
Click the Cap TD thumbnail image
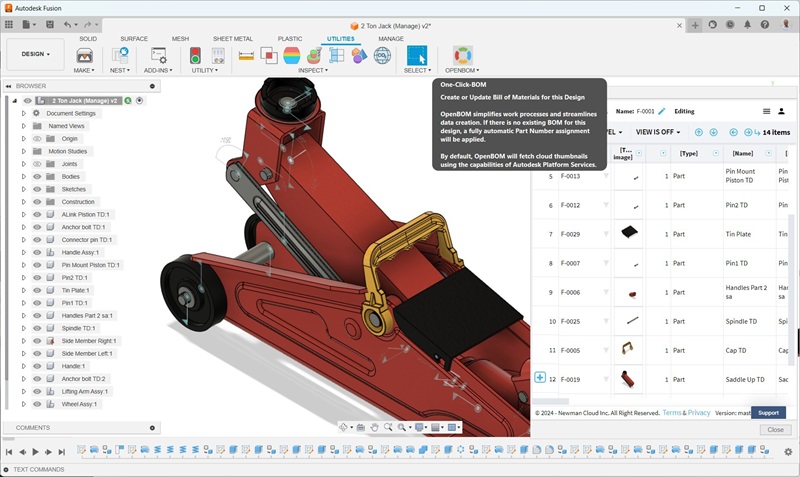[628, 348]
